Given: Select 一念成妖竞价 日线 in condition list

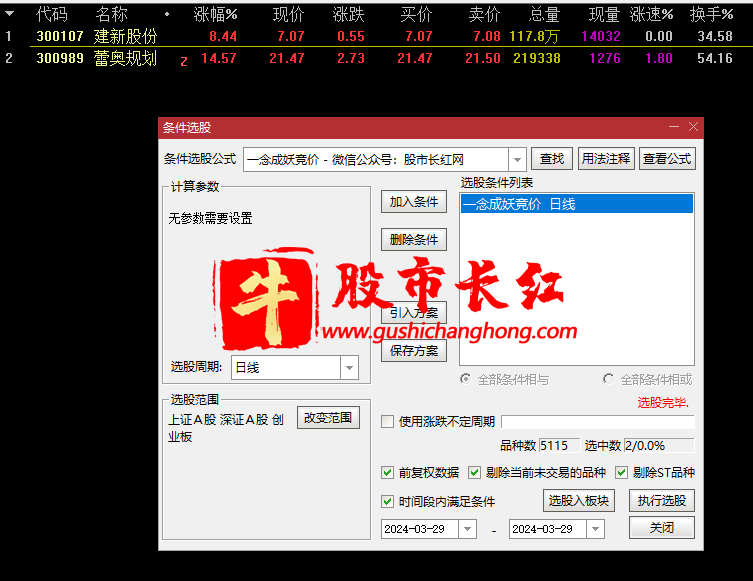Looking at the screenshot, I should point(577,204).
